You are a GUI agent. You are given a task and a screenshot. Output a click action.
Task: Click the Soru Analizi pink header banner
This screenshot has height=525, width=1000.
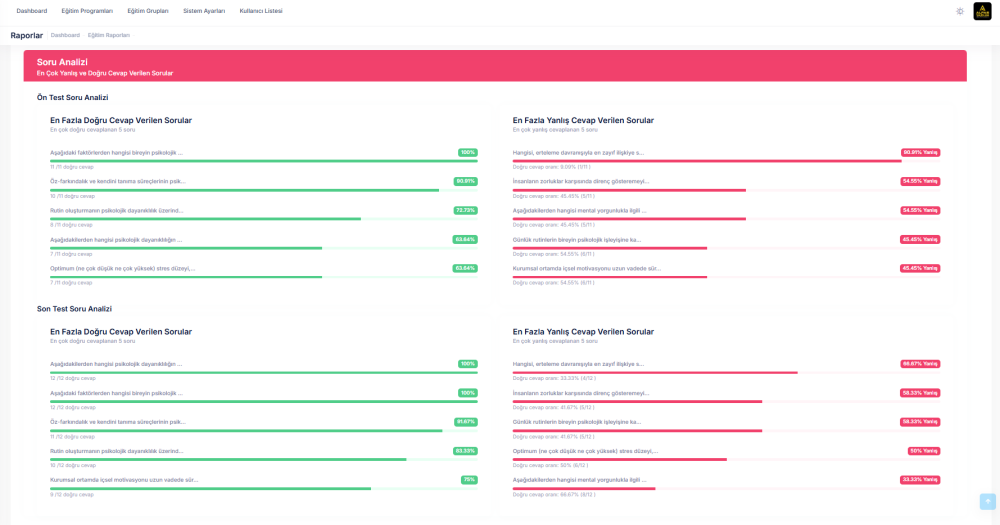(x=495, y=66)
